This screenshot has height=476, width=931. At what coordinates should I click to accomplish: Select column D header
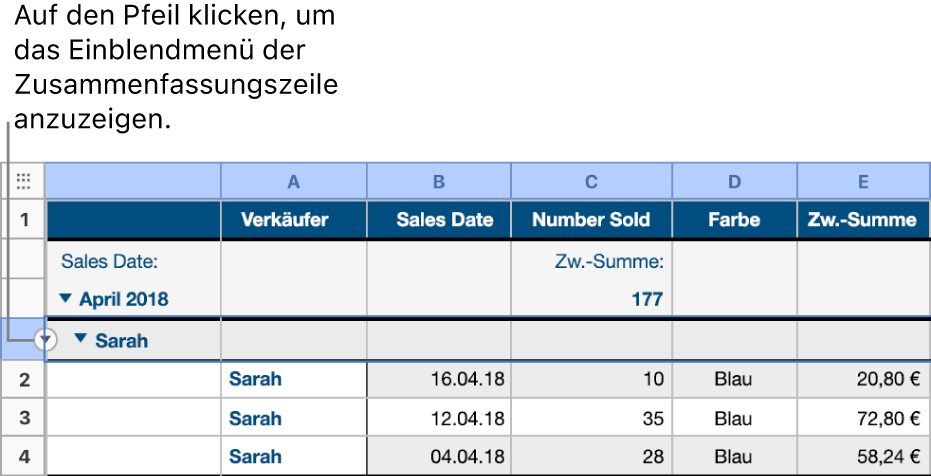tap(735, 181)
